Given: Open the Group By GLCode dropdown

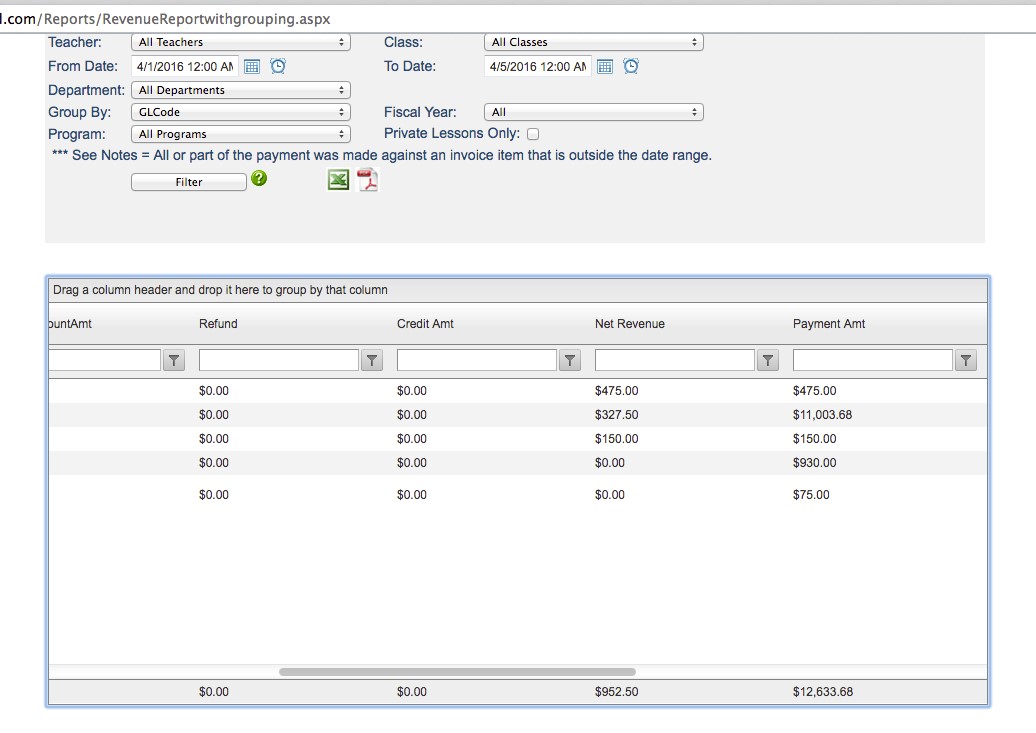Looking at the screenshot, I should [x=241, y=112].
